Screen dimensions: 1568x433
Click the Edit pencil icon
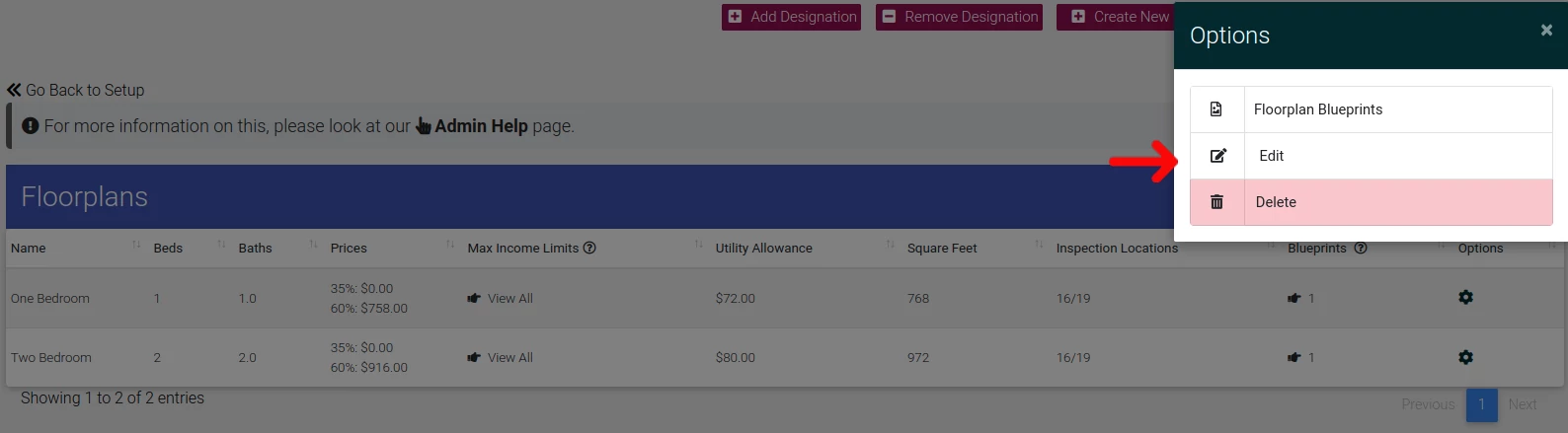coord(1217,156)
